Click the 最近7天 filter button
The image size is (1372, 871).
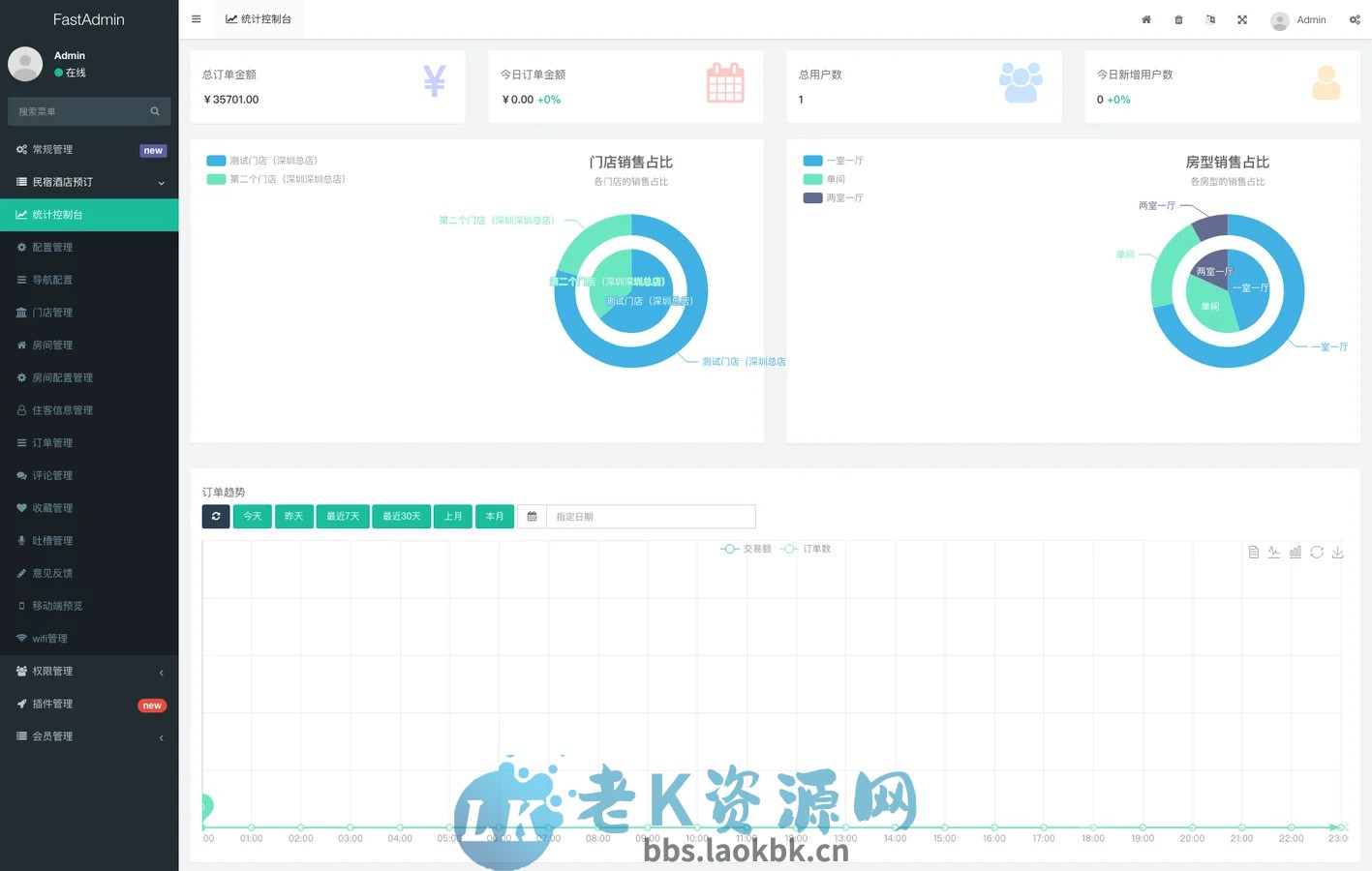pyautogui.click(x=342, y=516)
